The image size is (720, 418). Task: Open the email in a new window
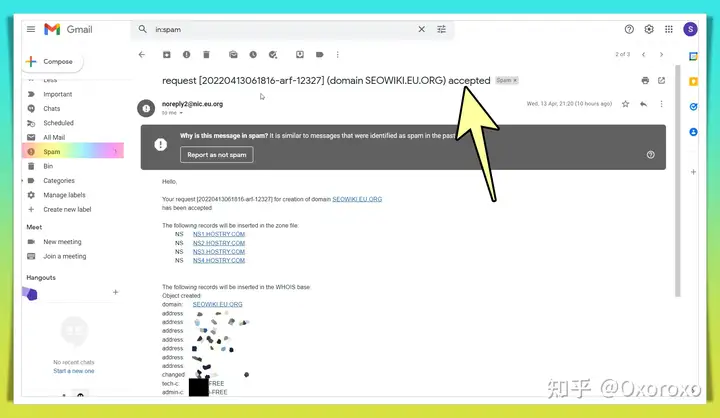(661, 81)
